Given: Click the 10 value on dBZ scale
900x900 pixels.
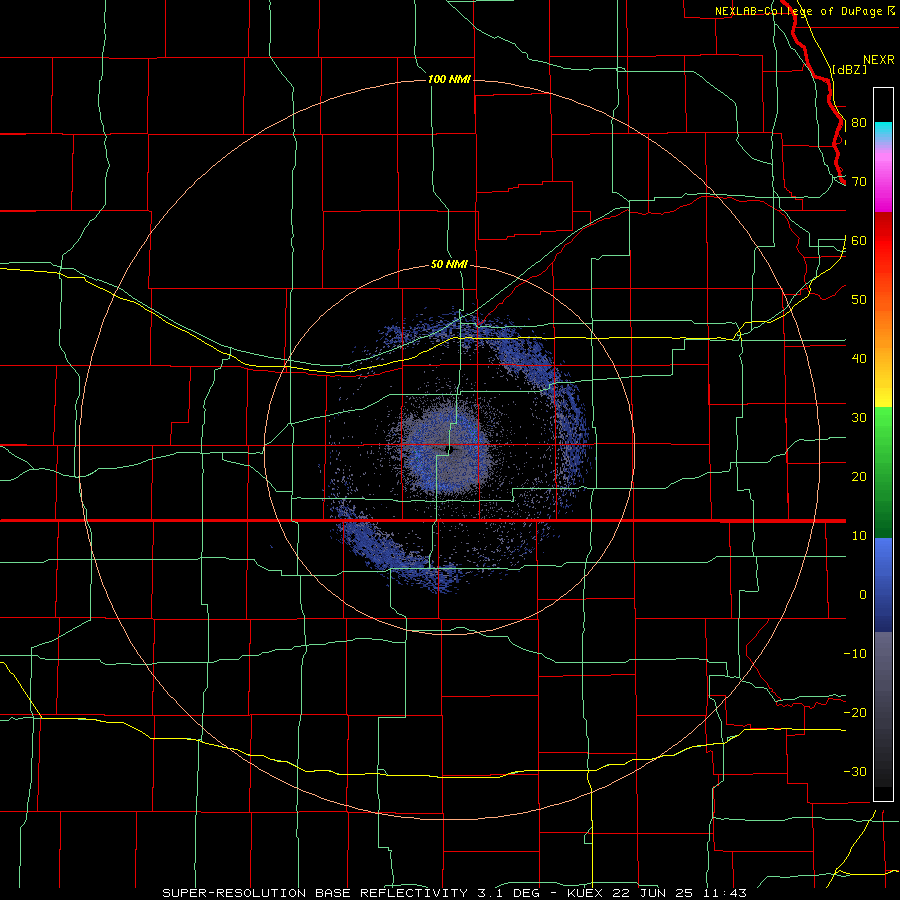Looking at the screenshot, I should 859,536.
